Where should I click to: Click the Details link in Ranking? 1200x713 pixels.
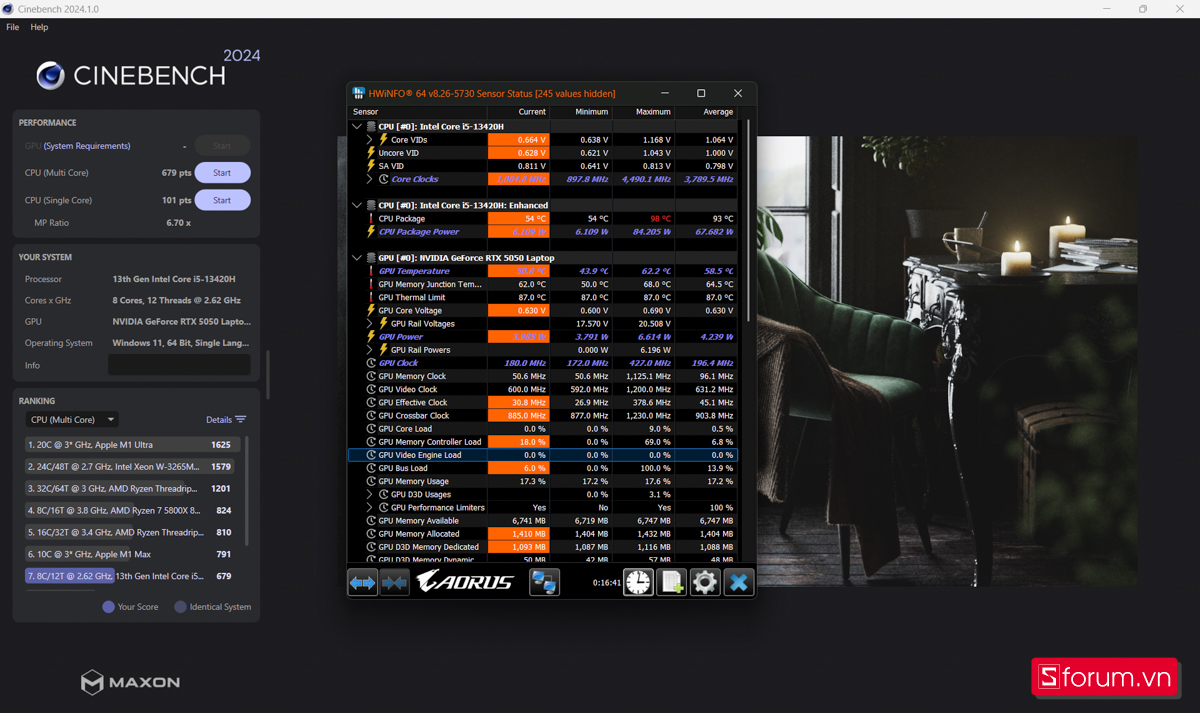click(x=219, y=420)
